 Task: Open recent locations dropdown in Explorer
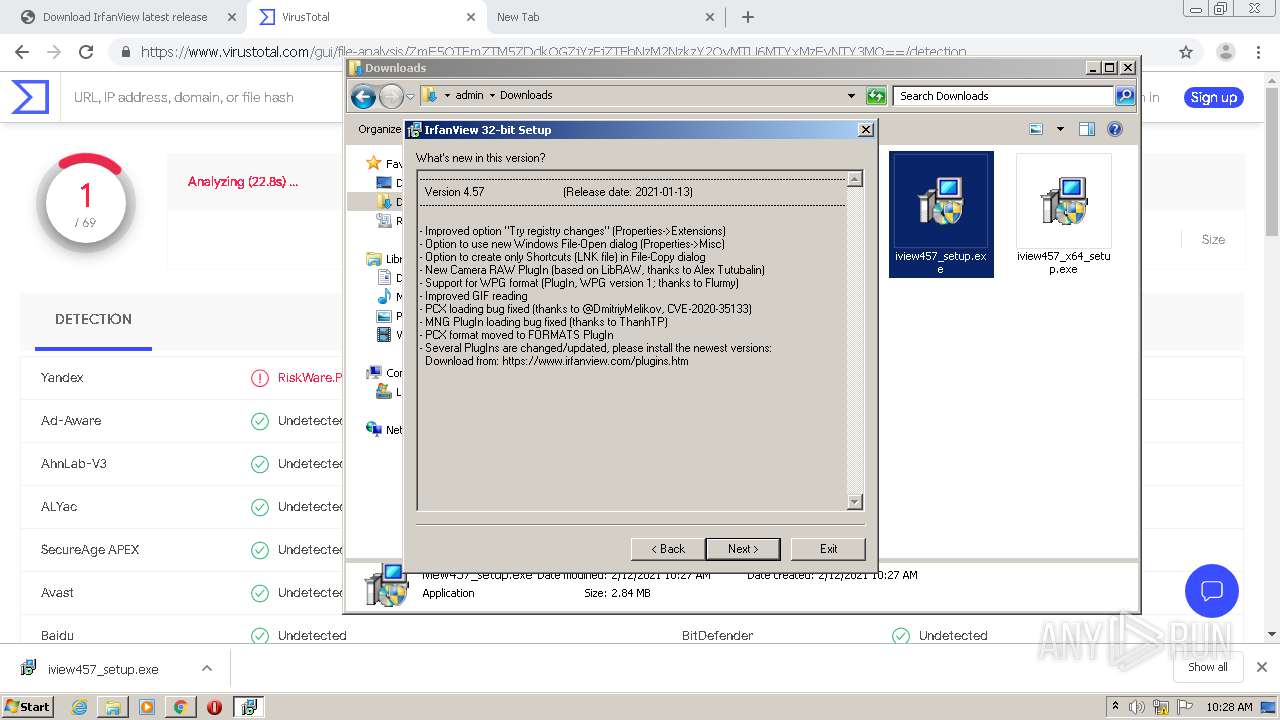coord(410,97)
